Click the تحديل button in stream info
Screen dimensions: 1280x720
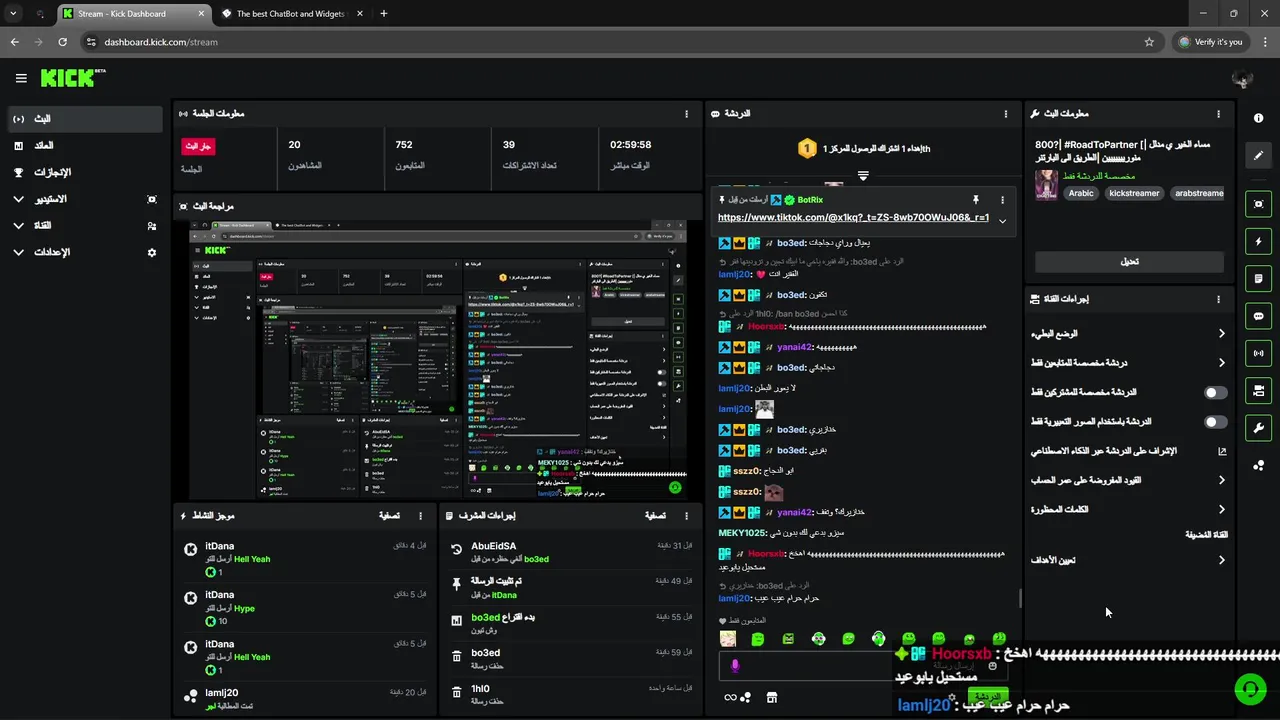(x=1129, y=262)
